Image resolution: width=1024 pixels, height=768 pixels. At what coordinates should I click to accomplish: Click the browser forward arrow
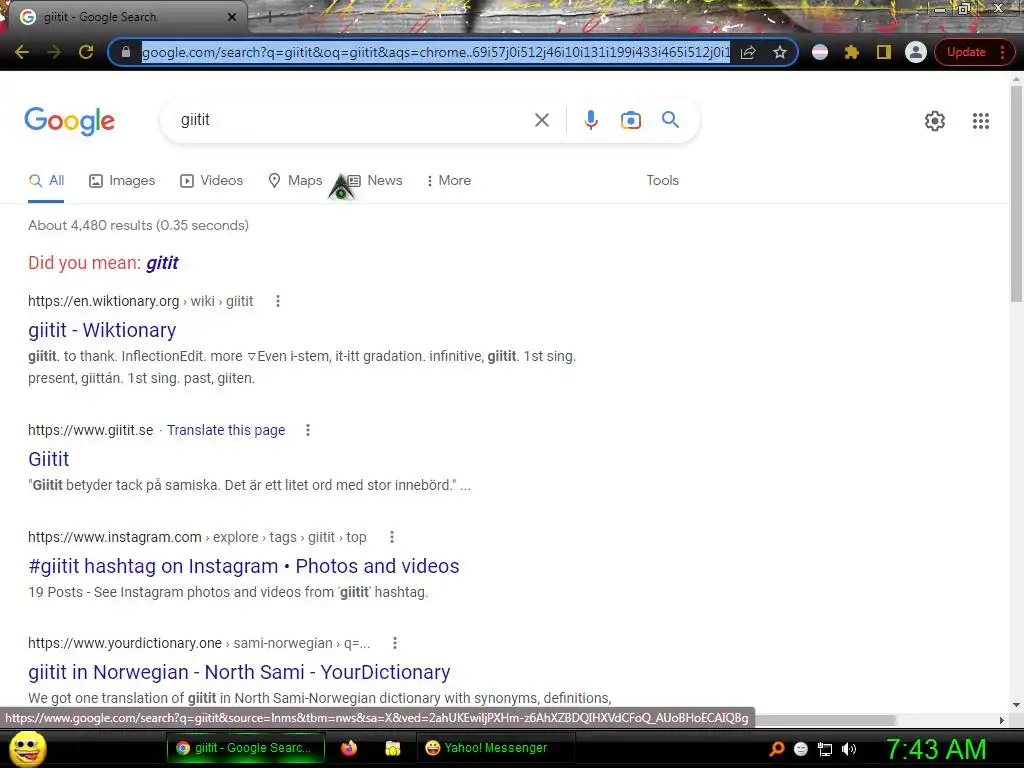tap(54, 52)
